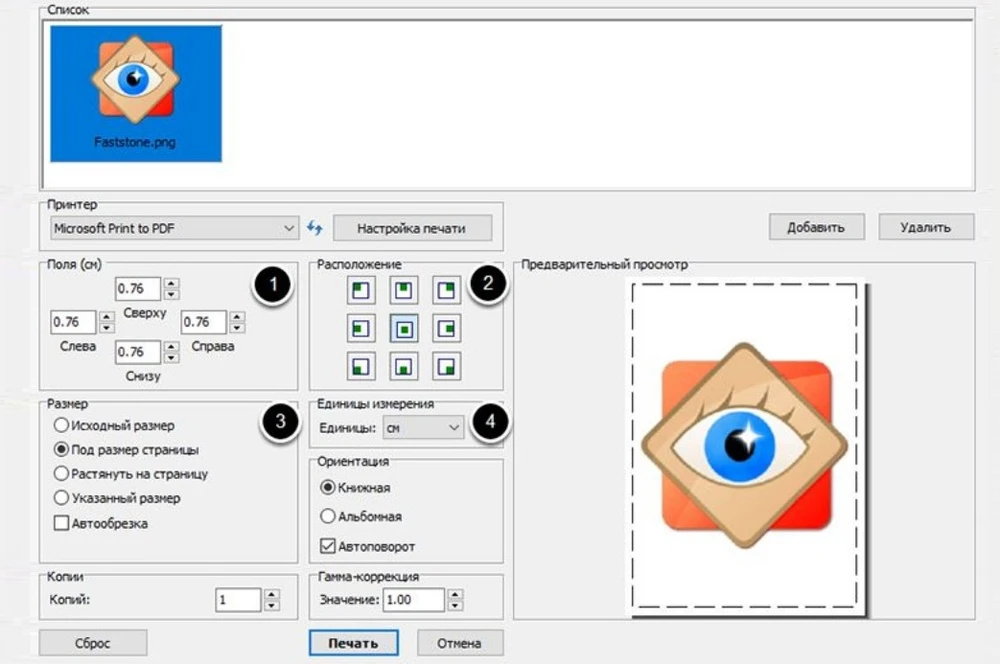
Task: Click inside the Гамма-коррекция Значение field
Action: click(x=413, y=600)
